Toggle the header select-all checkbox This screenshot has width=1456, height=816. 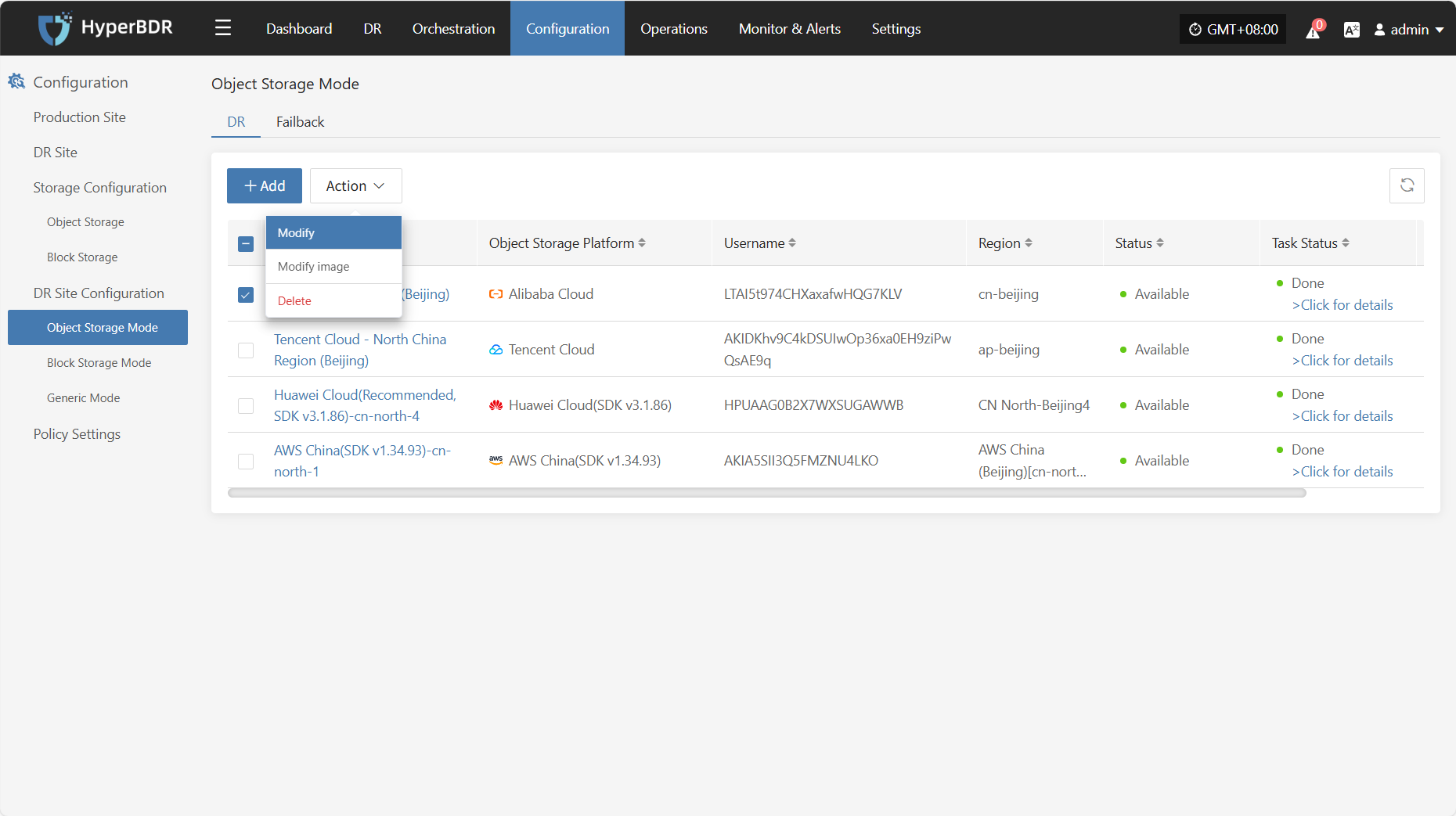point(246,243)
